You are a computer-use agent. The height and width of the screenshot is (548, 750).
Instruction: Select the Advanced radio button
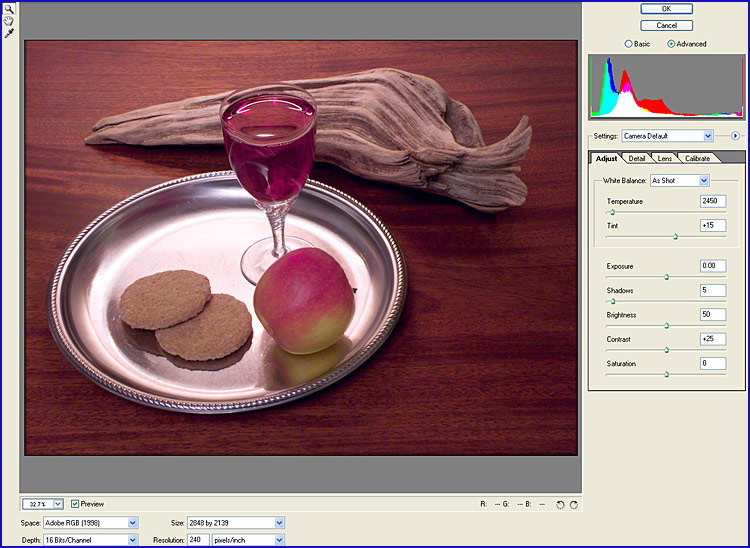[x=671, y=44]
